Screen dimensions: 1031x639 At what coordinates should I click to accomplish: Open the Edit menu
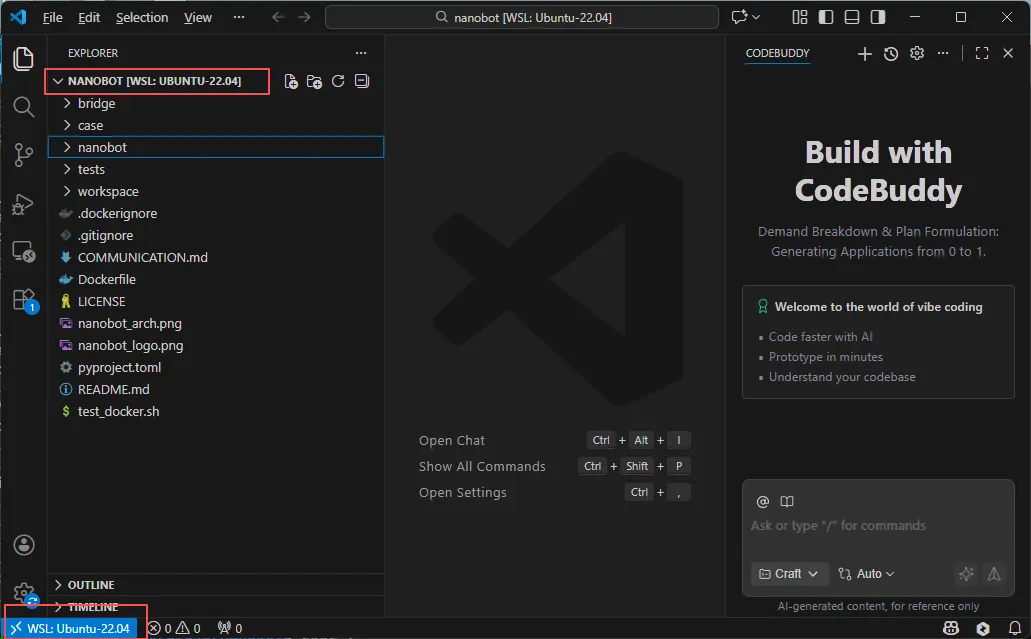(89, 17)
